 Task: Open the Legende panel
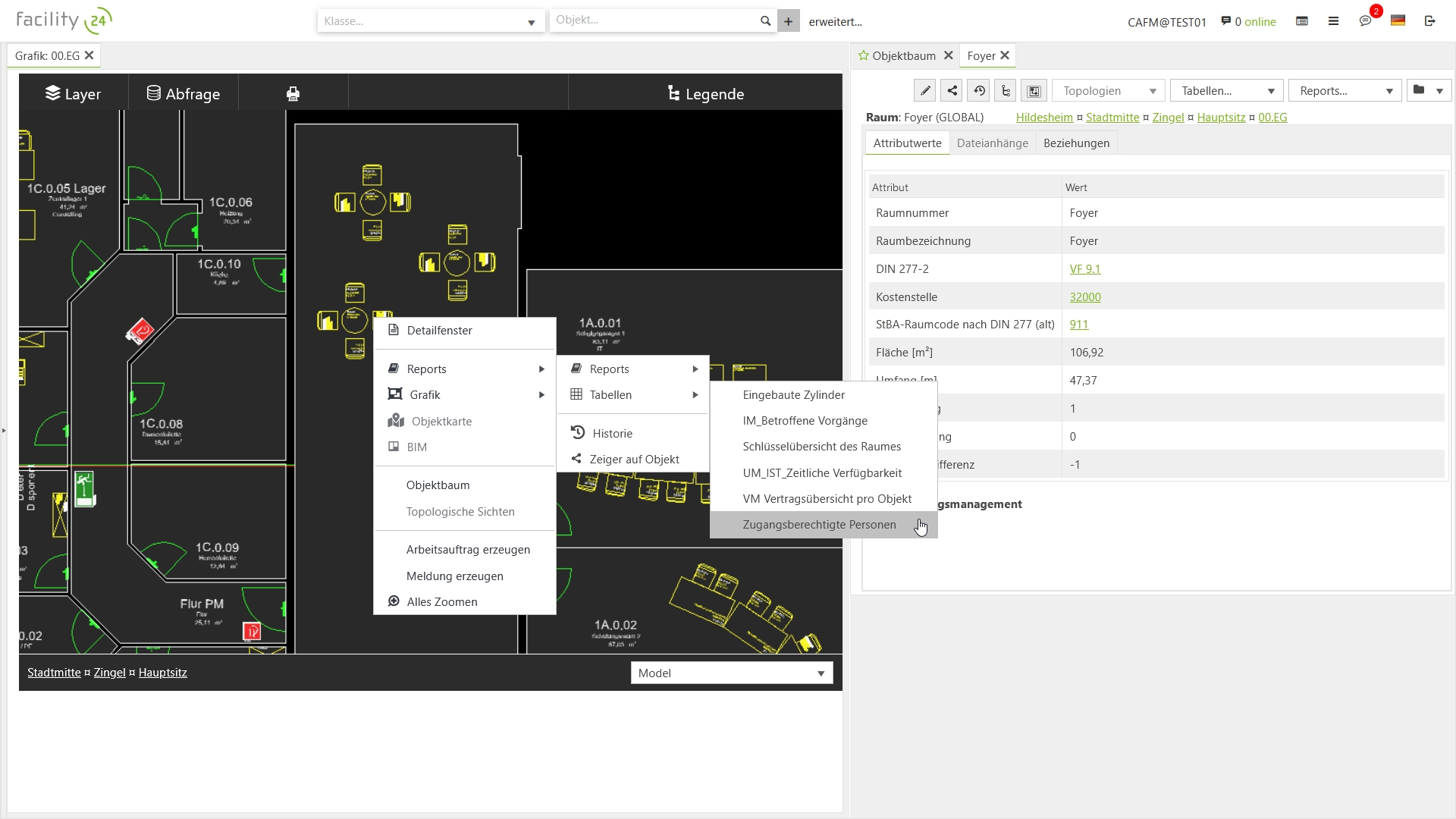click(x=705, y=94)
